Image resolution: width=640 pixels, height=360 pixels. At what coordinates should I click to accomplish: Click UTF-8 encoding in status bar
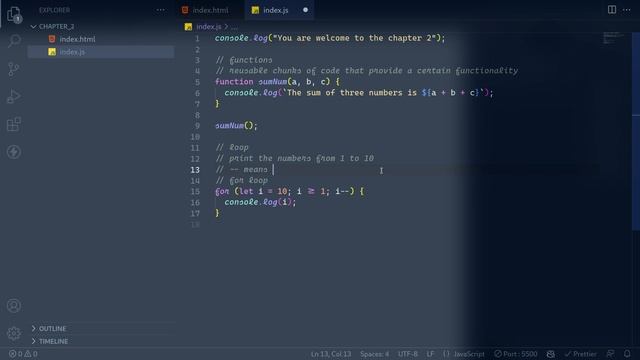coord(407,354)
